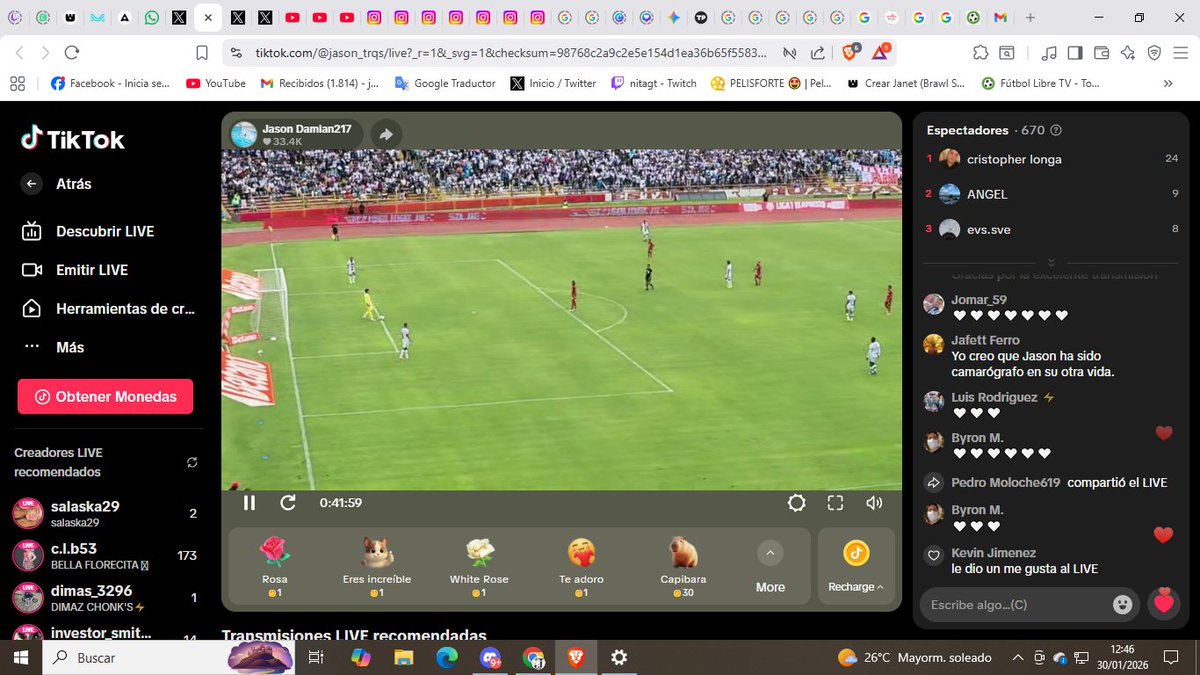Share Jason Damian217's live with arrow icon
This screenshot has width=1200, height=675.
[x=386, y=135]
